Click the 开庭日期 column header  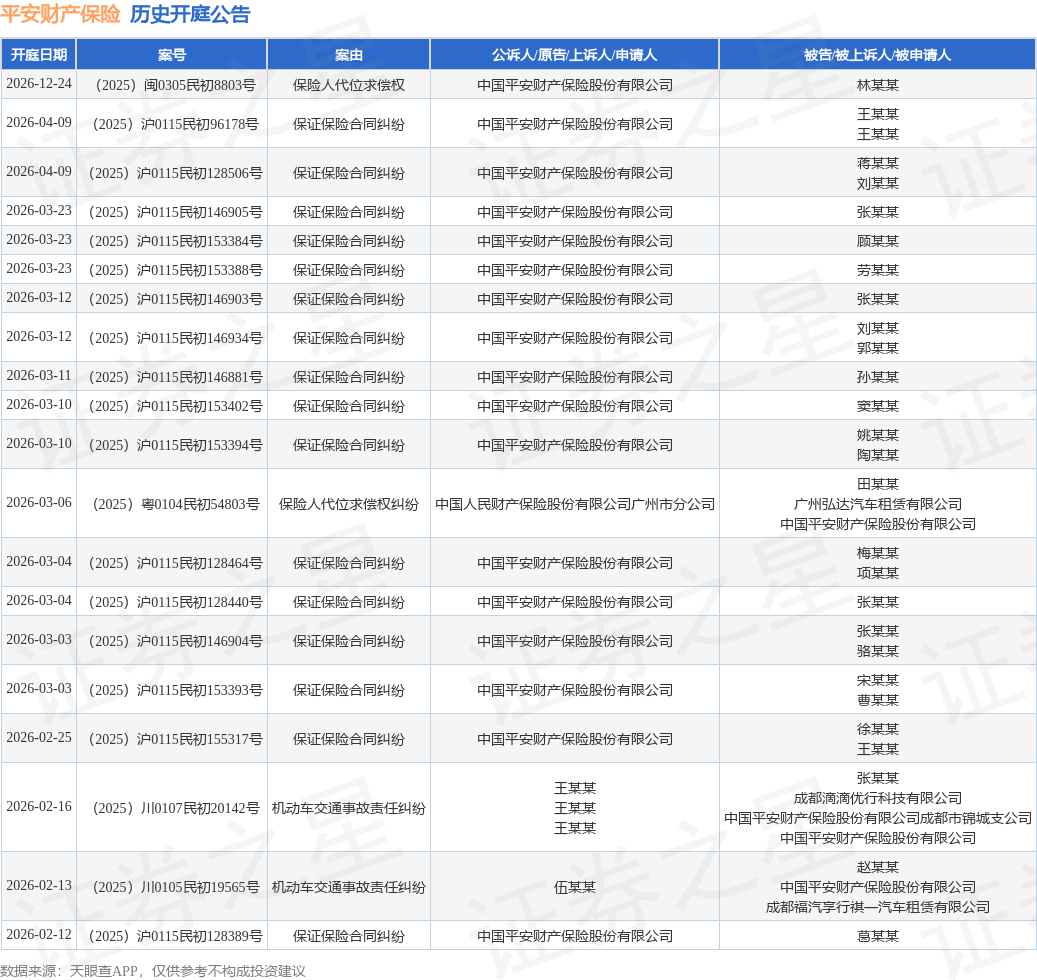(39, 55)
